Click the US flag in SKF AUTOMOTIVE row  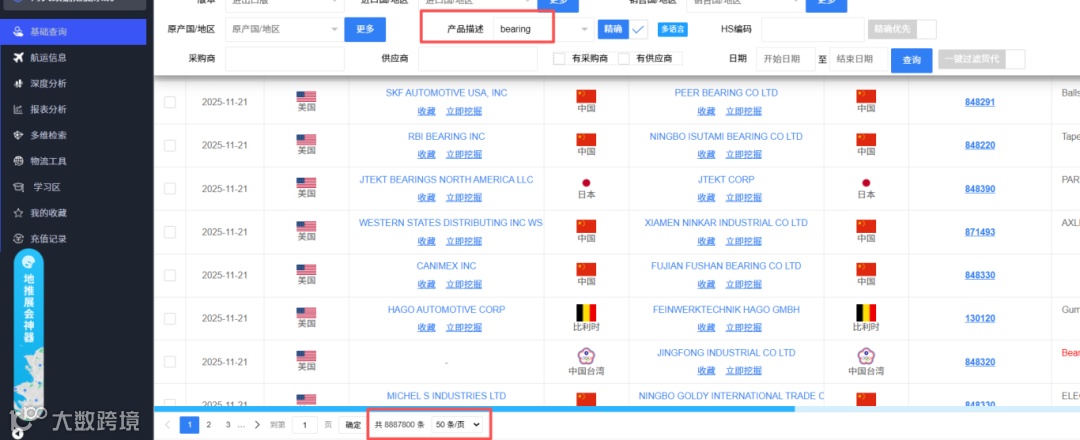click(x=306, y=97)
